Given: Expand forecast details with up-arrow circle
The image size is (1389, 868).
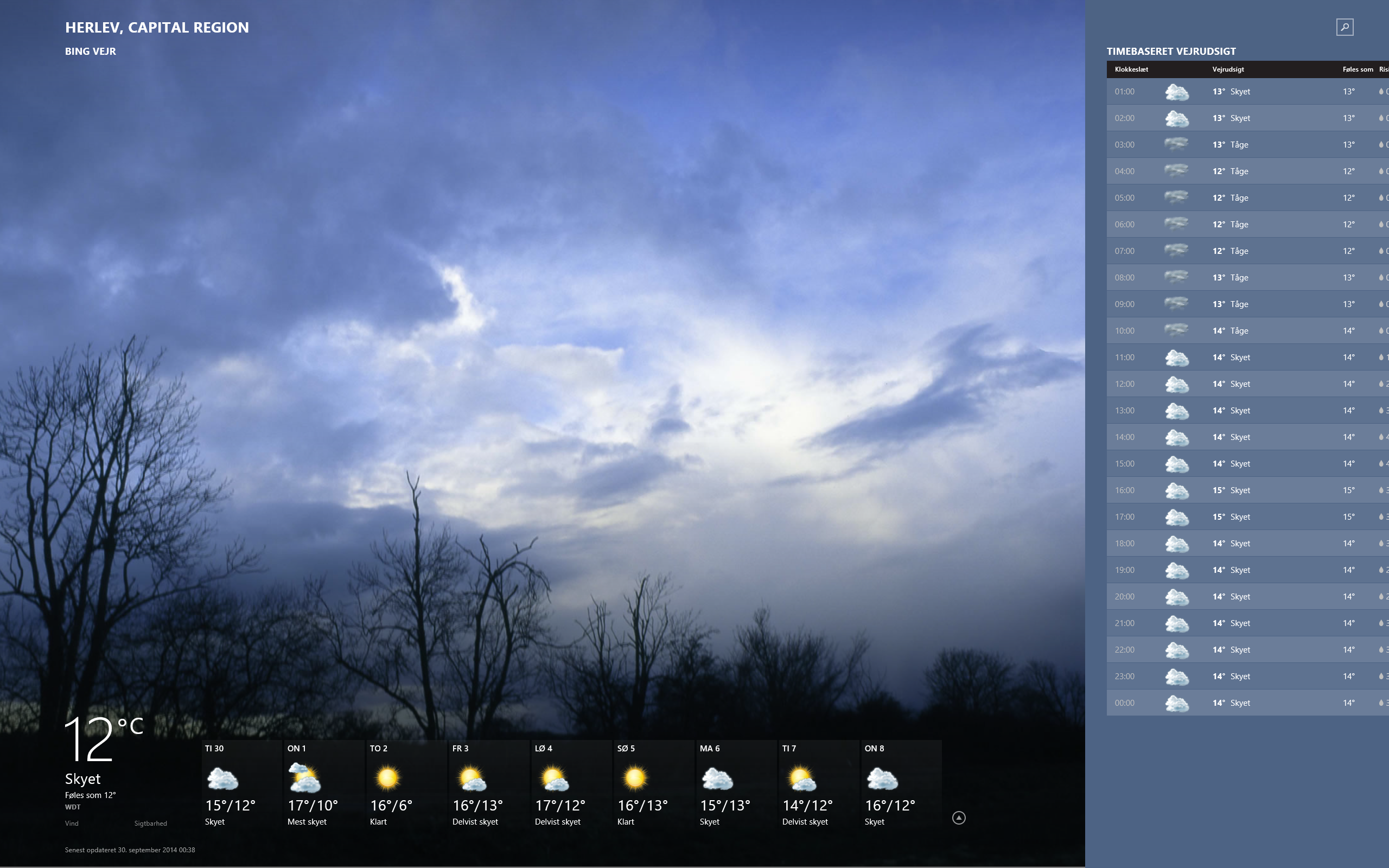Looking at the screenshot, I should pyautogui.click(x=959, y=818).
